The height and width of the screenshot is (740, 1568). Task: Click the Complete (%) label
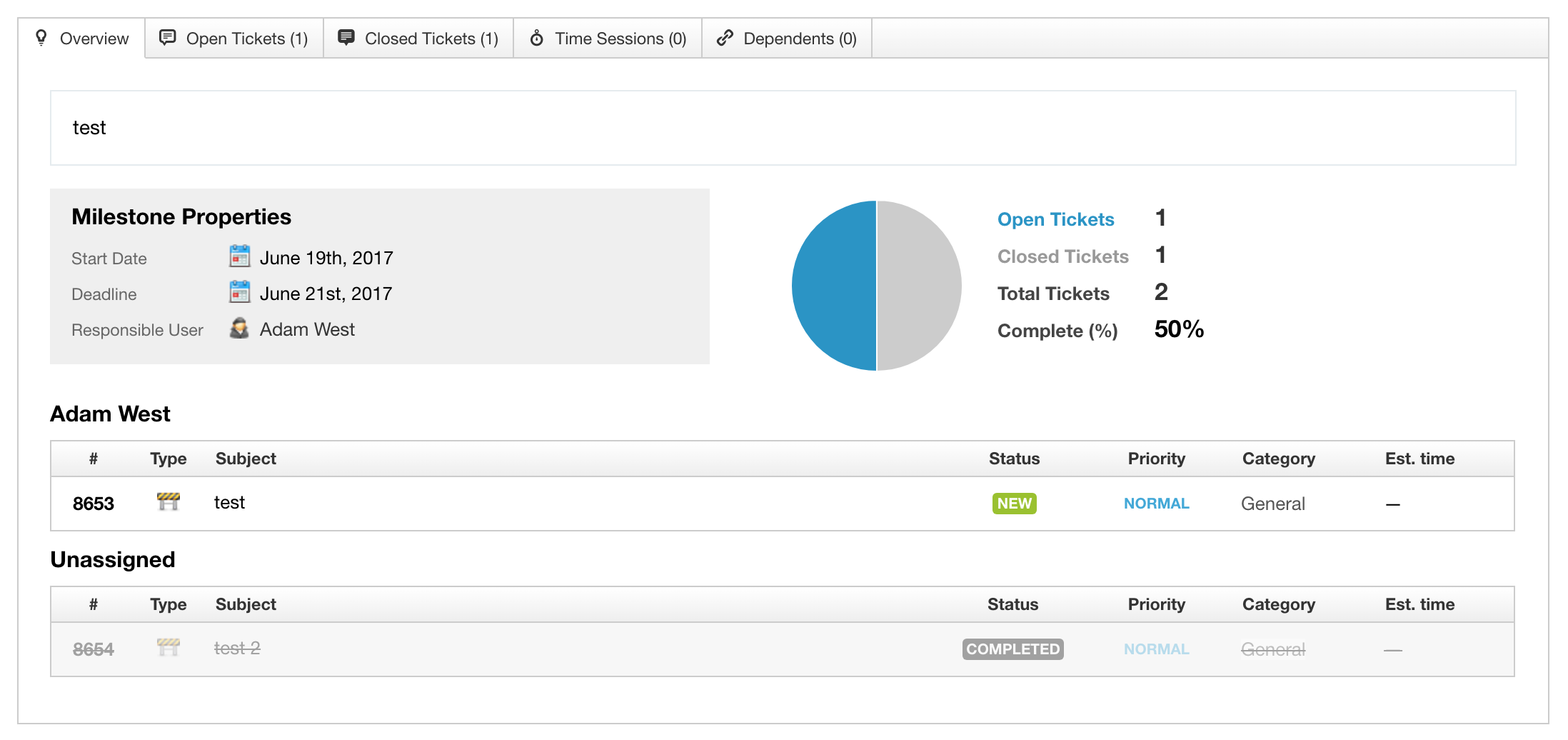(x=1057, y=331)
